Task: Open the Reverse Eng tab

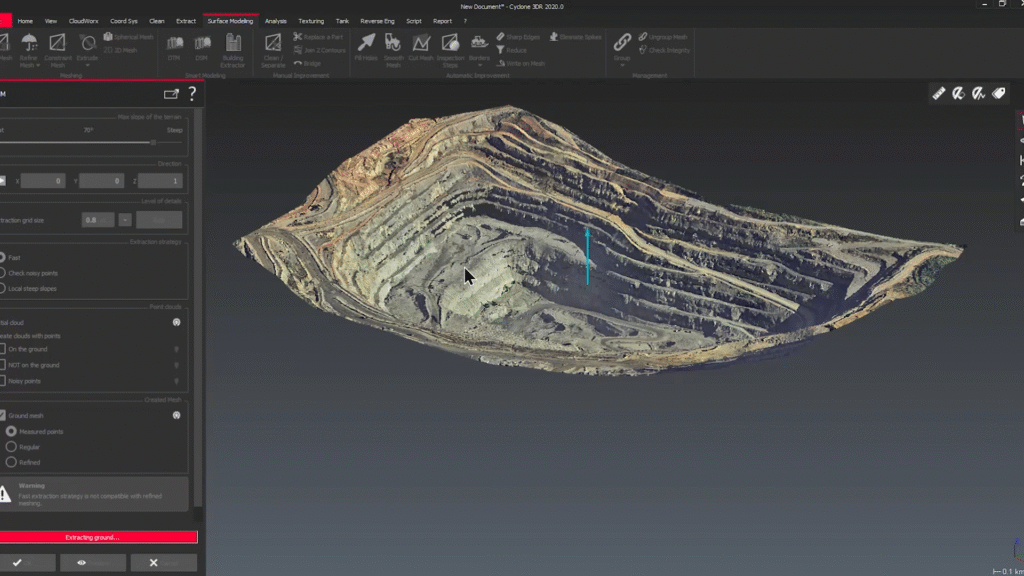Action: 377,21
